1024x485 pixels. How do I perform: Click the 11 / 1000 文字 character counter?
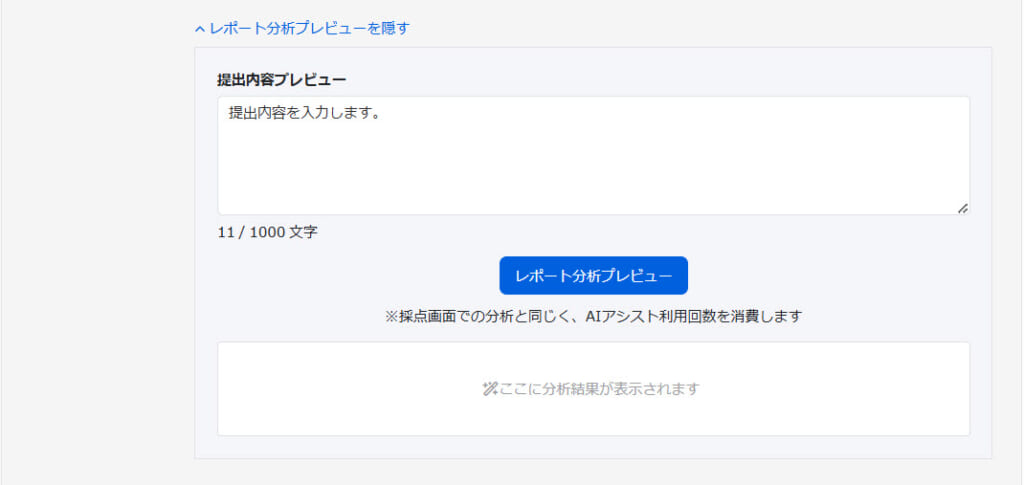[x=267, y=232]
